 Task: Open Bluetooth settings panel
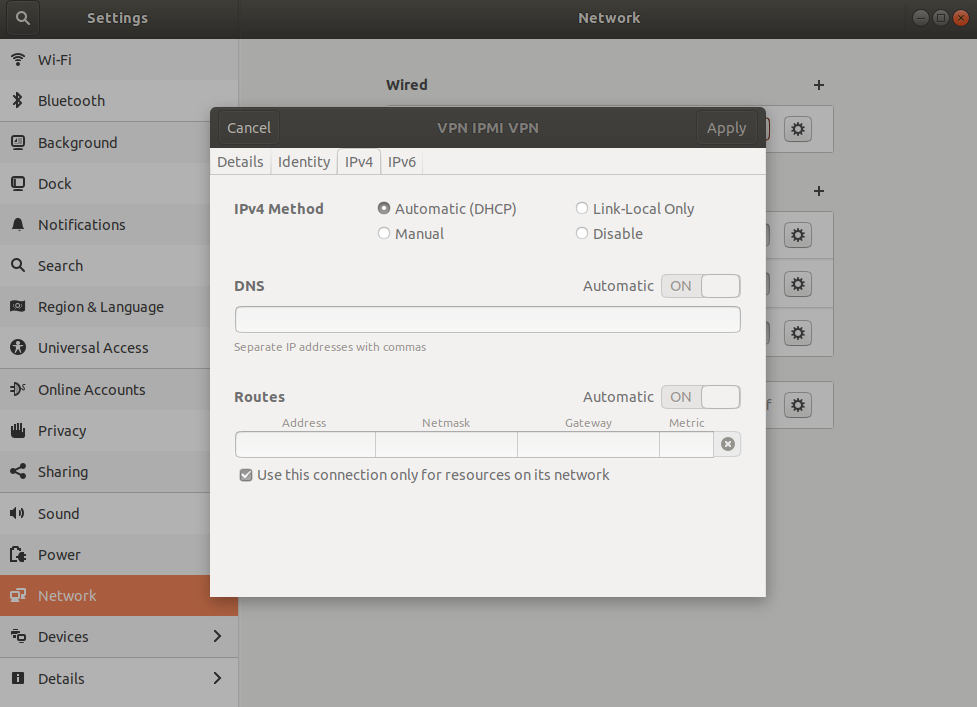[70, 101]
